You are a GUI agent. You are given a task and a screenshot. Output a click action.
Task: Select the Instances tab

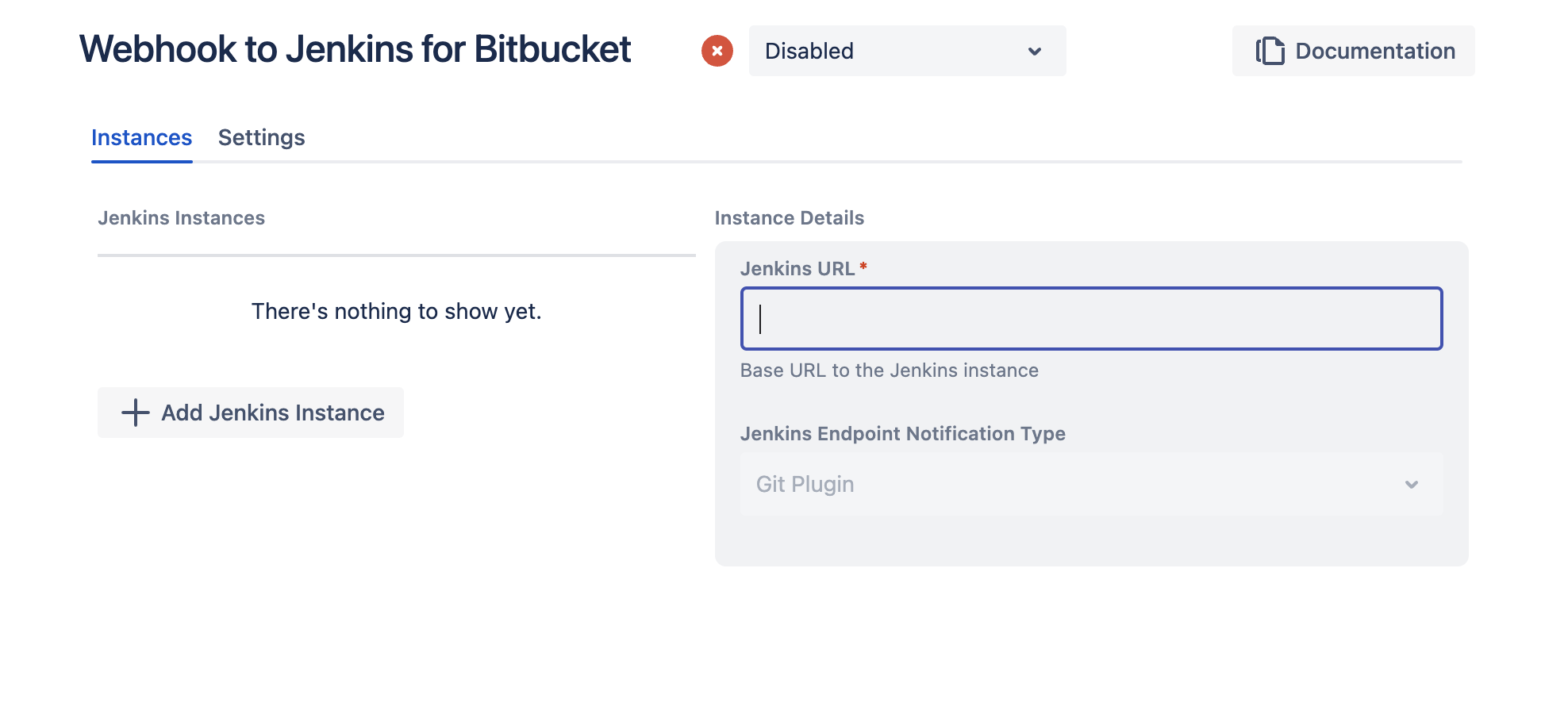pyautogui.click(x=141, y=137)
